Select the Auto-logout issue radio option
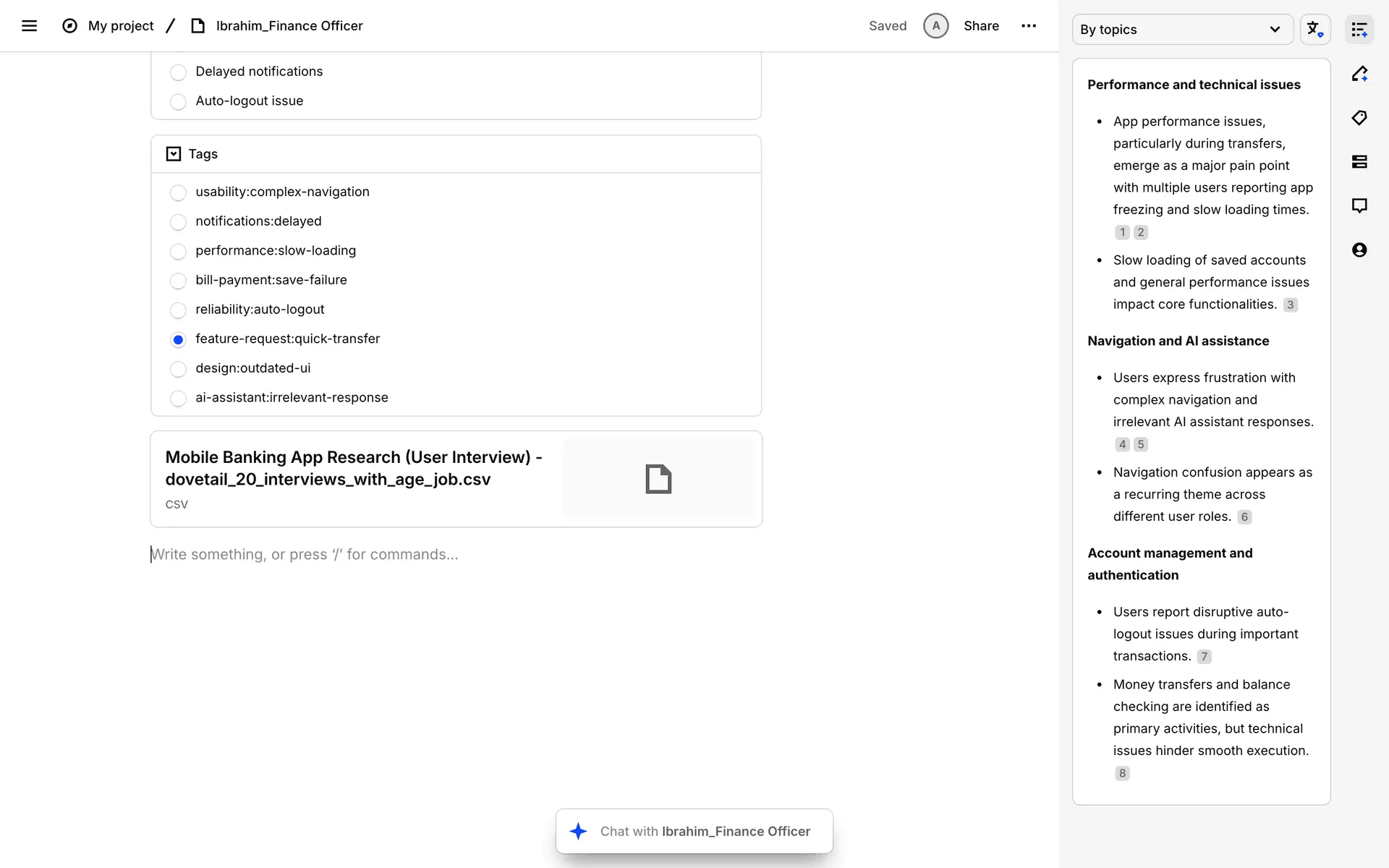This screenshot has width=1389, height=868. click(178, 102)
